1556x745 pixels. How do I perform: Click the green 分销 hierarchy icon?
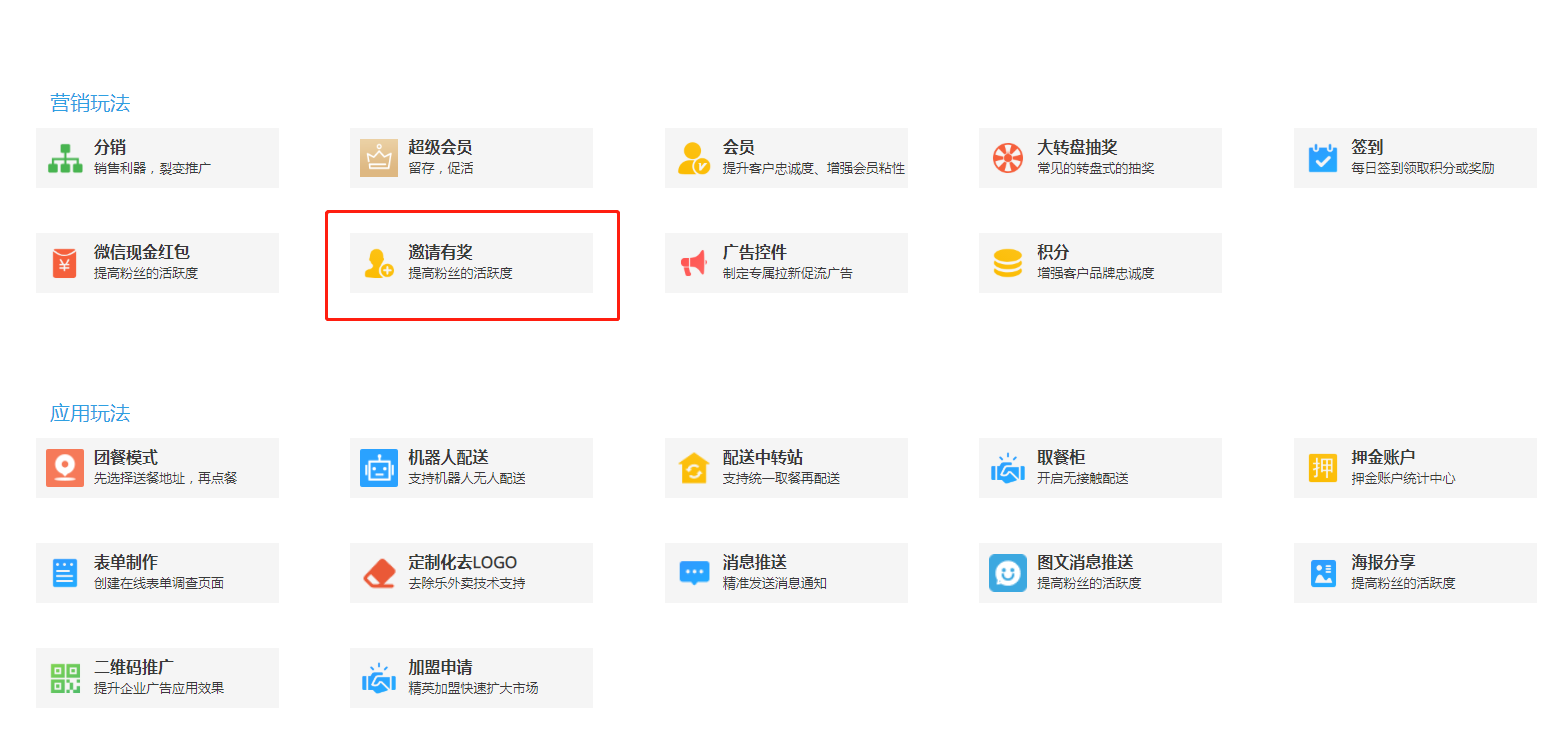pyautogui.click(x=65, y=158)
